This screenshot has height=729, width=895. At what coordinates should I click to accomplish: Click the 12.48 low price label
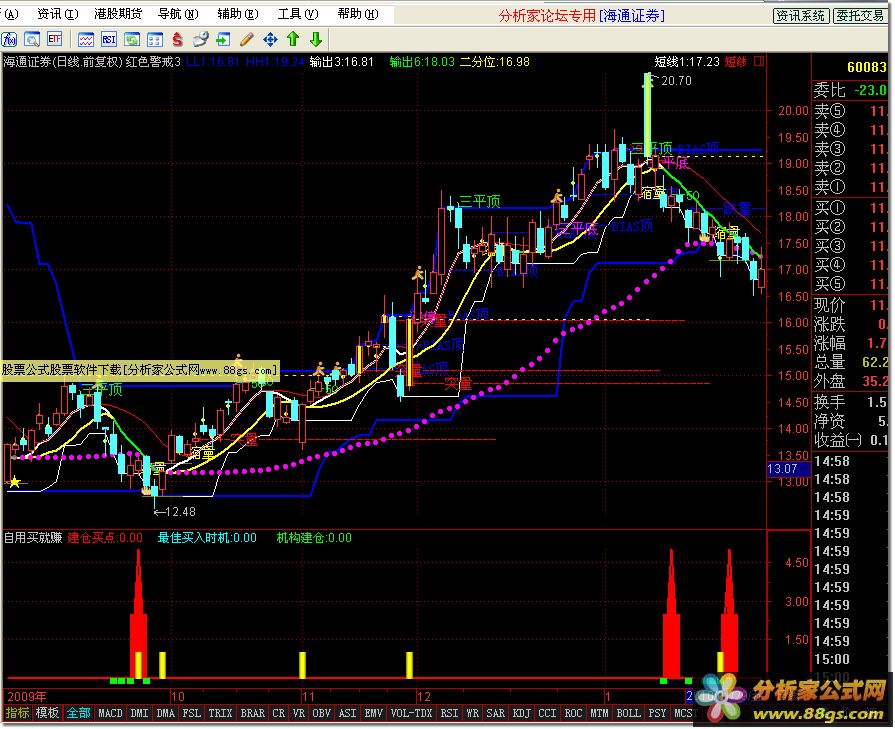(x=180, y=511)
